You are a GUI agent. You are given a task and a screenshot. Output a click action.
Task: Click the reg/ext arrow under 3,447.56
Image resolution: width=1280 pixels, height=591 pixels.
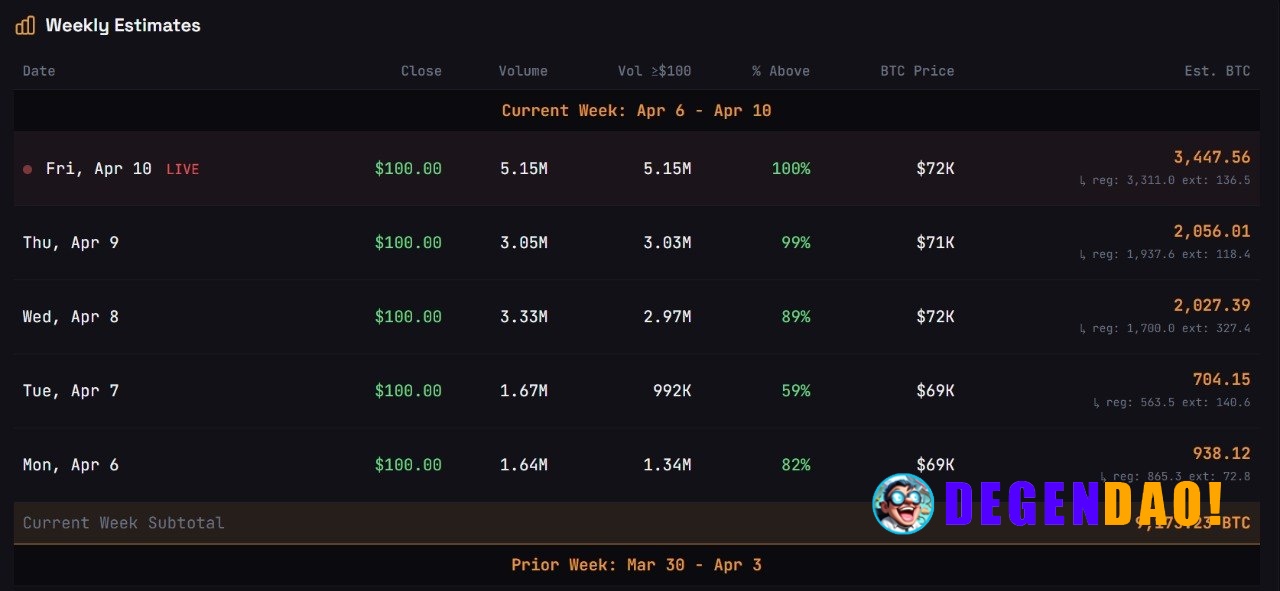point(1083,182)
